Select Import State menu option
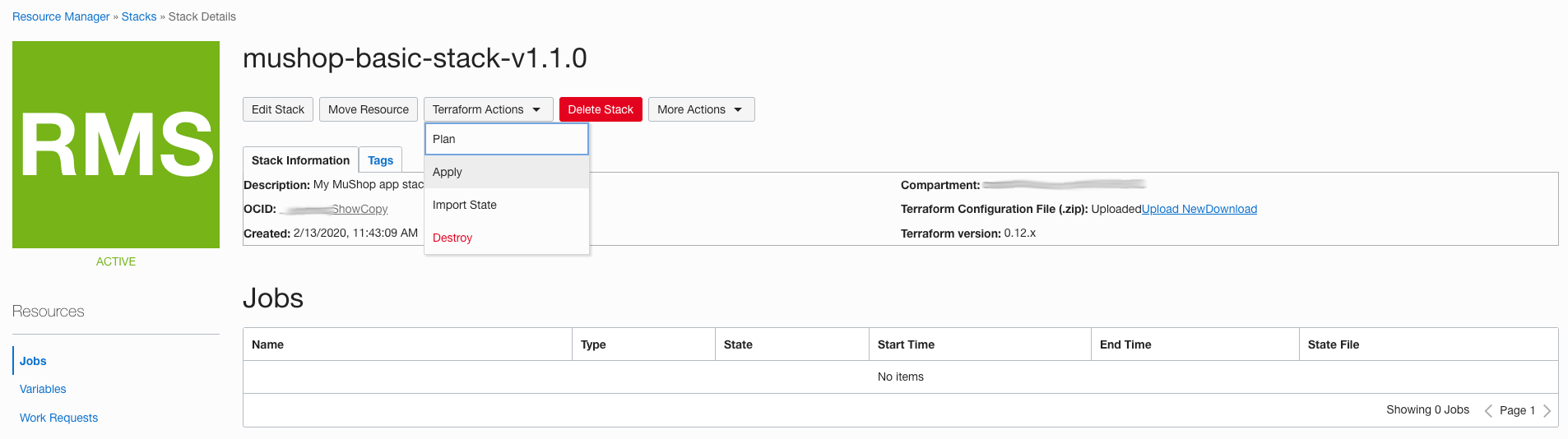Screen dimensions: 1568x439 coord(506,205)
